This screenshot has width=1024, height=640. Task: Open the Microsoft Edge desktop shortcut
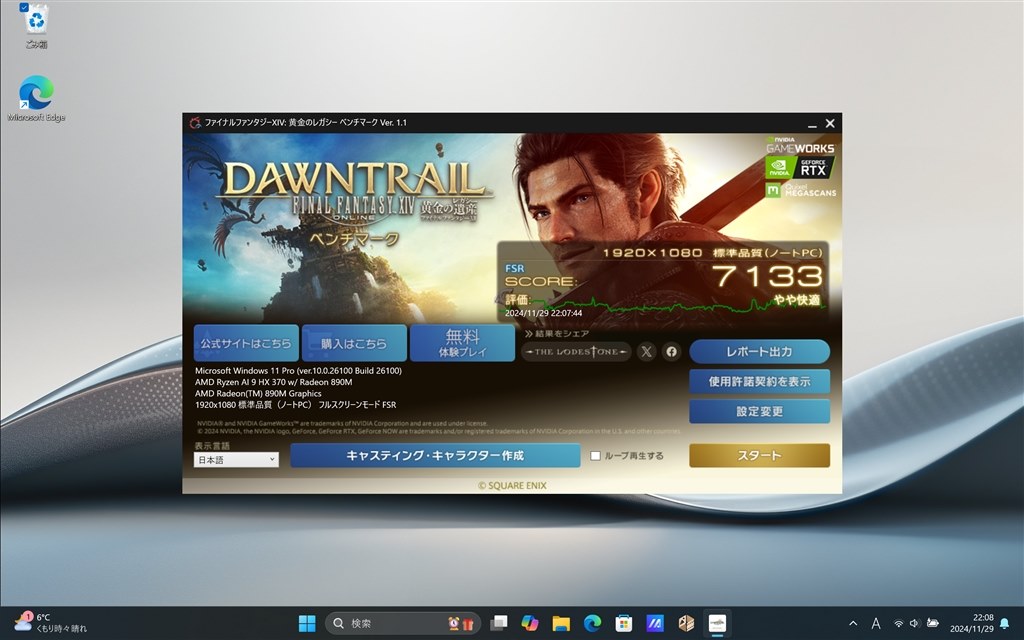37,98
